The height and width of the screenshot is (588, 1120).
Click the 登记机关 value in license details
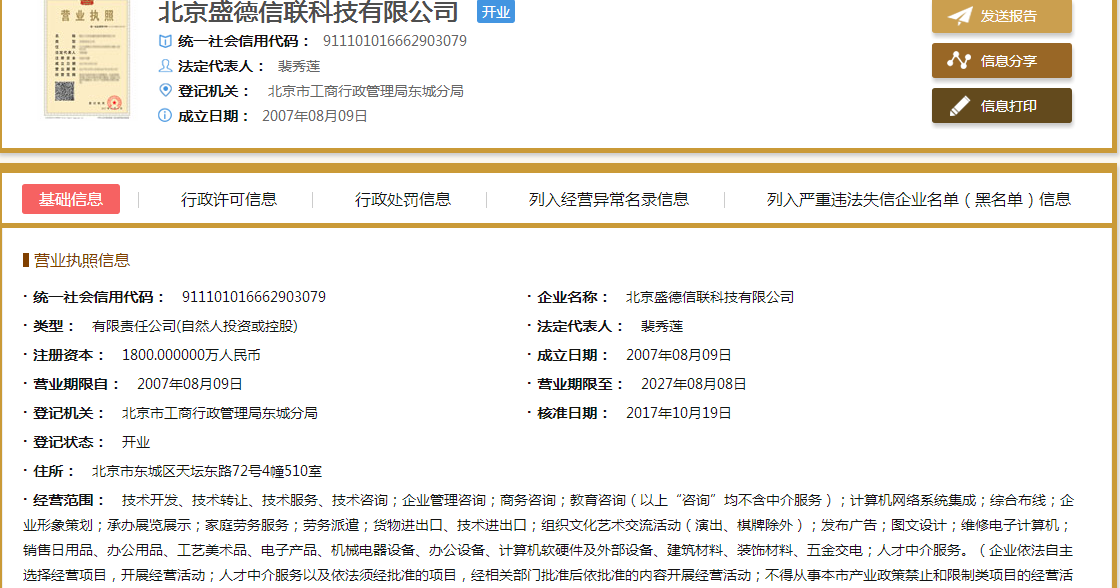pyautogui.click(x=220, y=413)
